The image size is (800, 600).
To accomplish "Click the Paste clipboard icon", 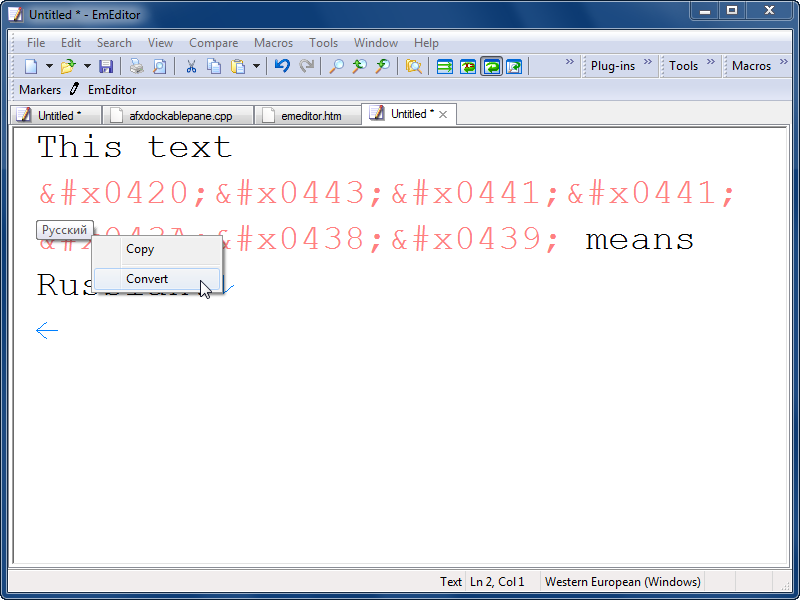I will 238,66.
